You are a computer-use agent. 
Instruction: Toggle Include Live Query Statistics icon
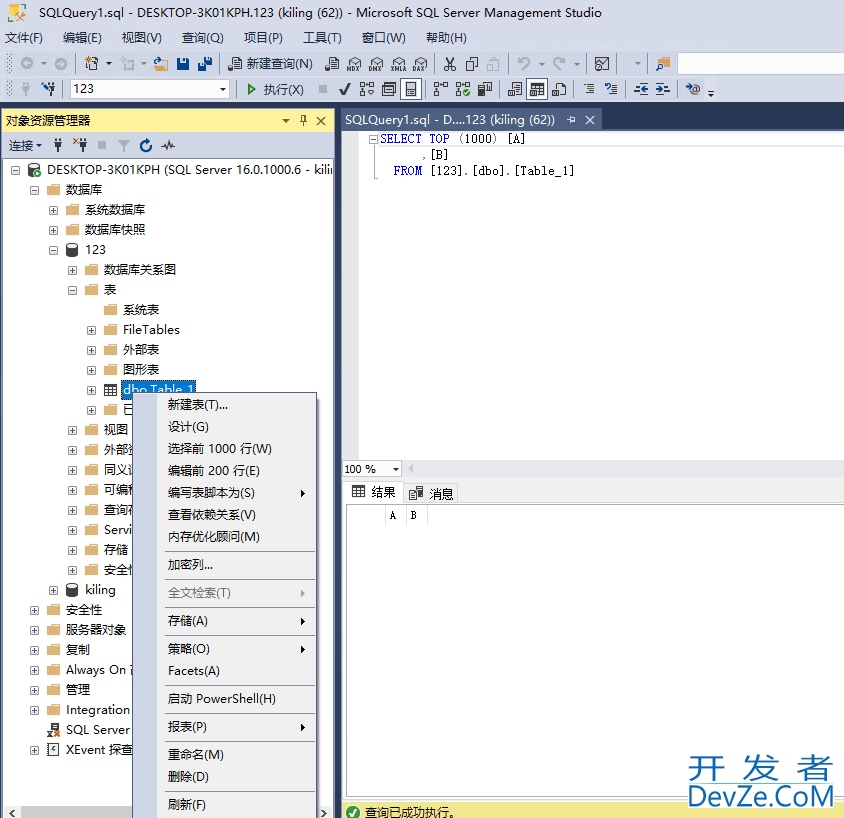tap(462, 89)
